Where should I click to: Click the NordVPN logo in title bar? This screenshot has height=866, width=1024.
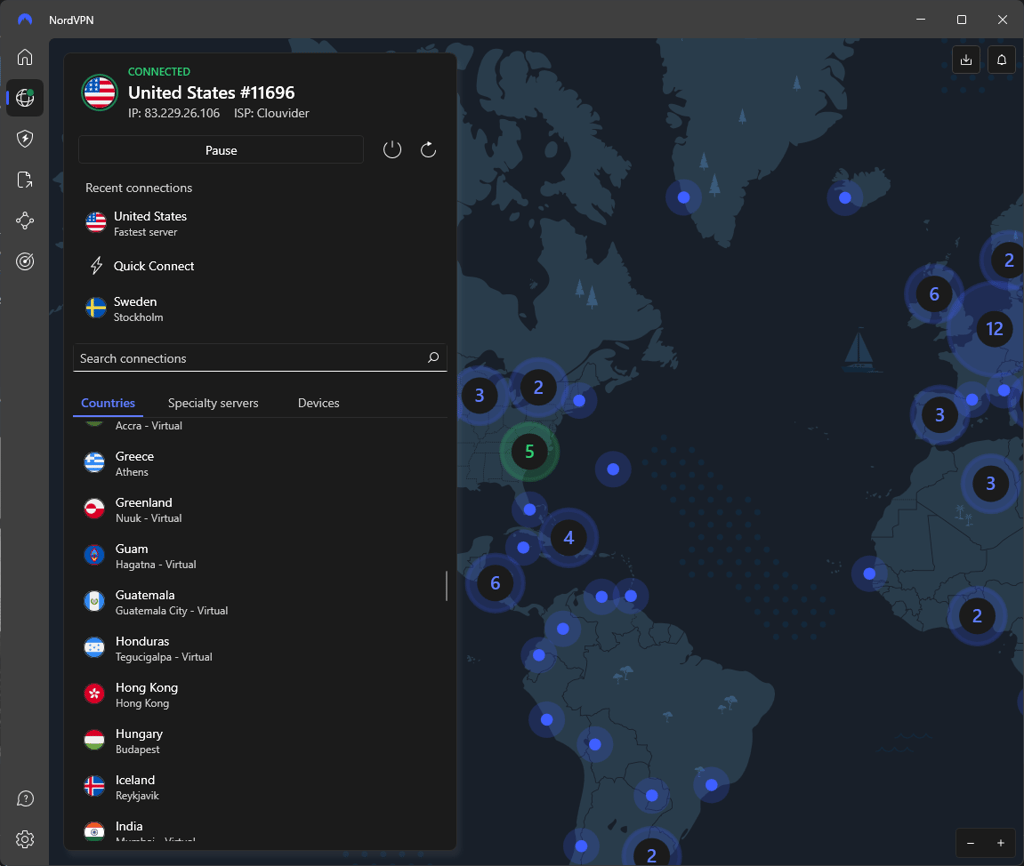(x=25, y=20)
